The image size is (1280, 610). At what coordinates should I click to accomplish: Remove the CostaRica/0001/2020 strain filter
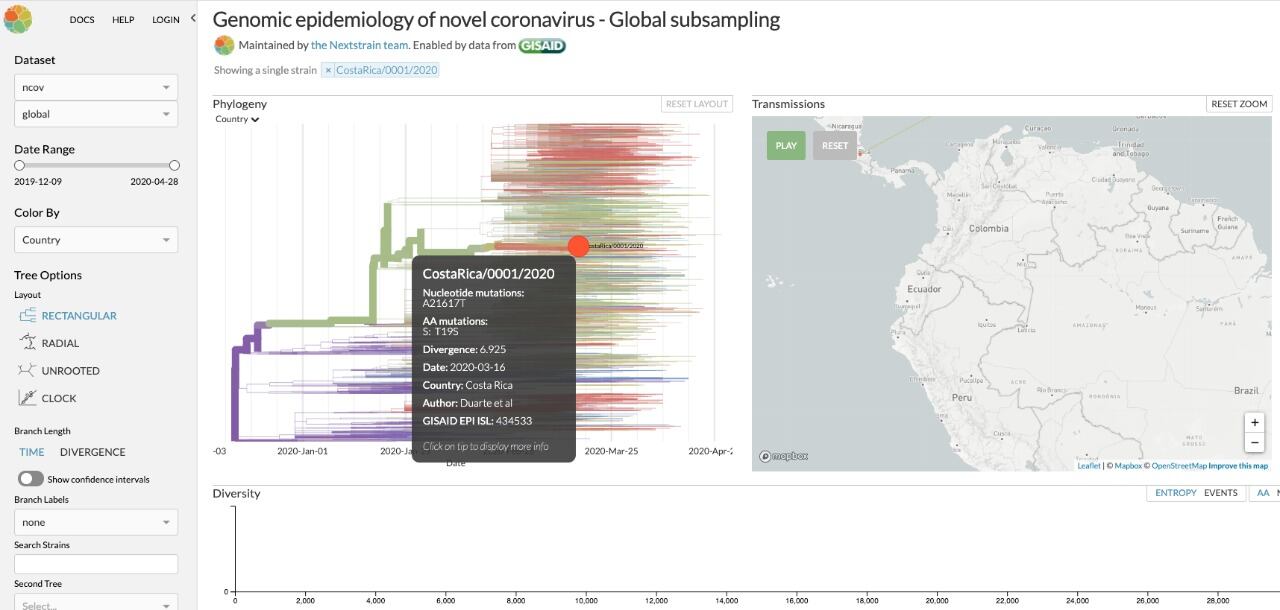tap(328, 70)
